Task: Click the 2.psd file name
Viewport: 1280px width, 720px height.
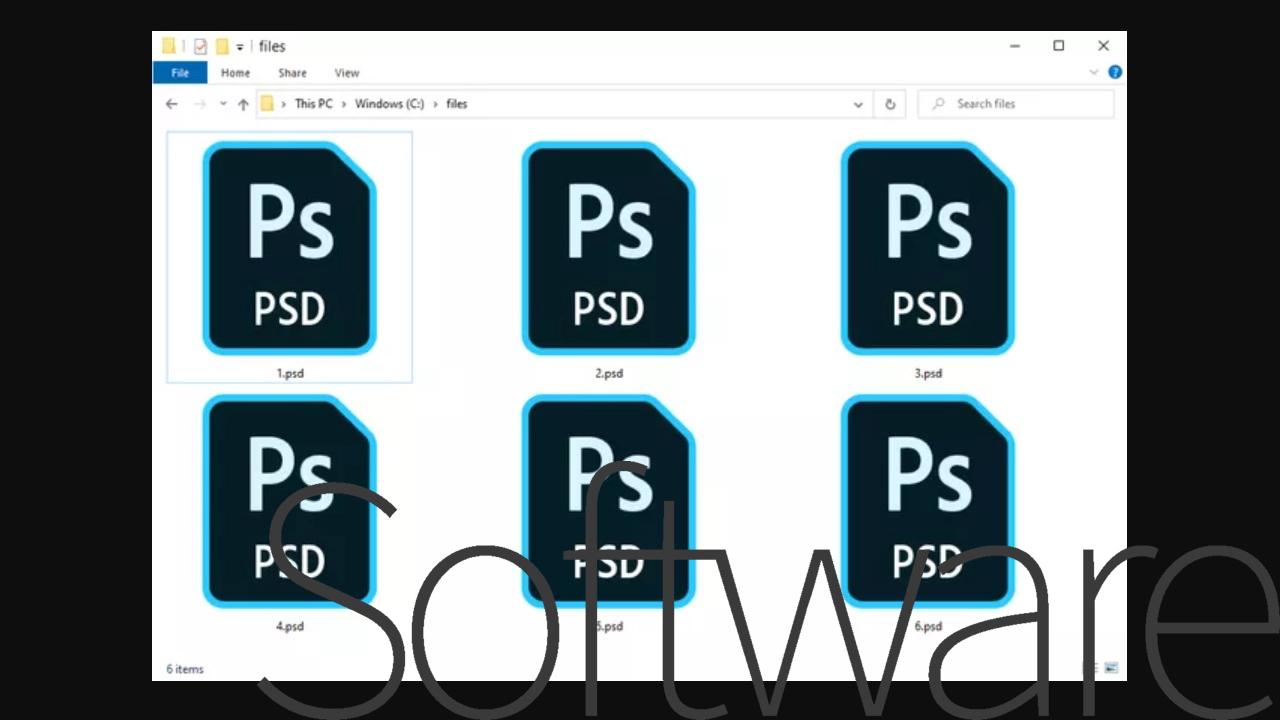Action: click(x=609, y=373)
